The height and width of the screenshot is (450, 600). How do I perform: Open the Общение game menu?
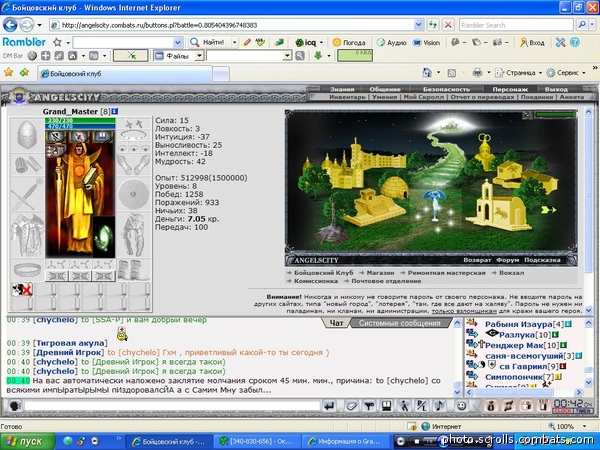tap(385, 89)
